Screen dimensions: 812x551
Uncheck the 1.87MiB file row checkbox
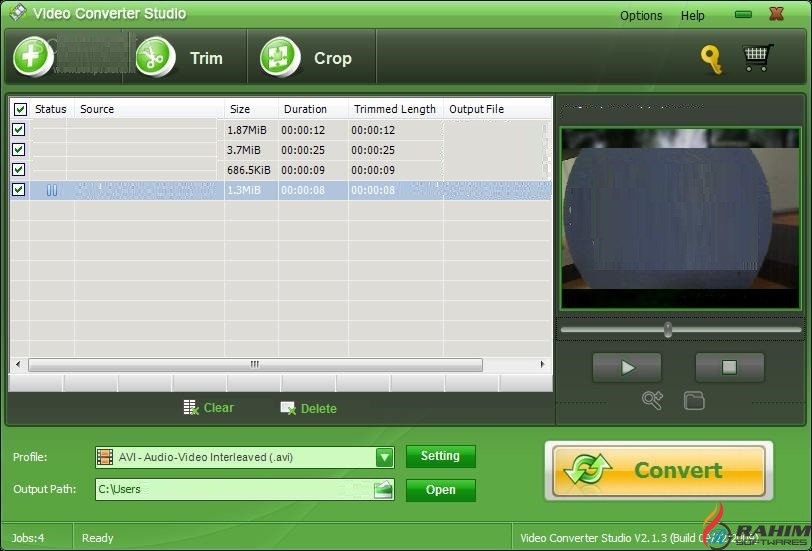pyautogui.click(x=19, y=129)
